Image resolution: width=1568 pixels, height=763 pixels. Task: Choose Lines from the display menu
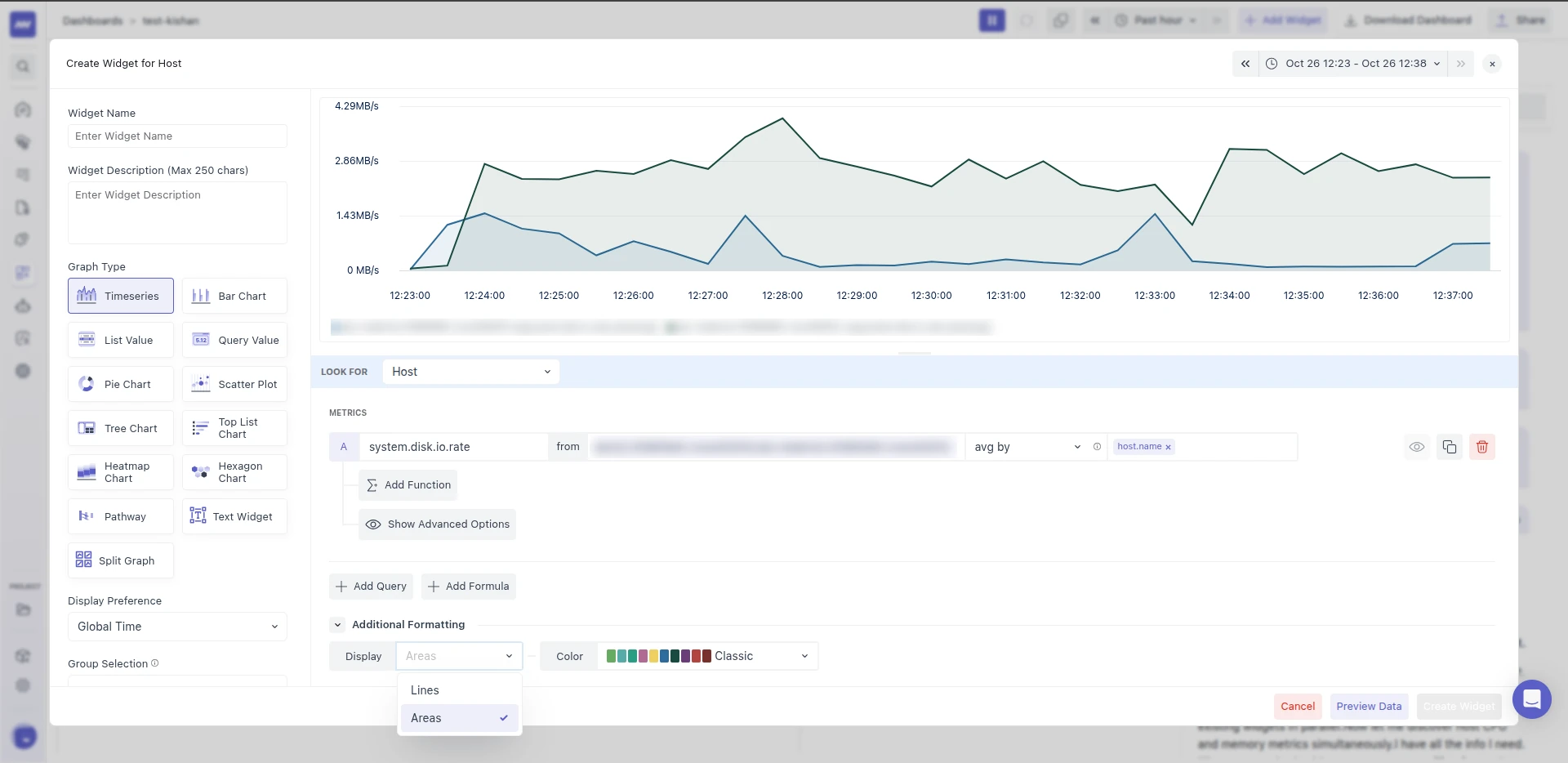coord(460,690)
